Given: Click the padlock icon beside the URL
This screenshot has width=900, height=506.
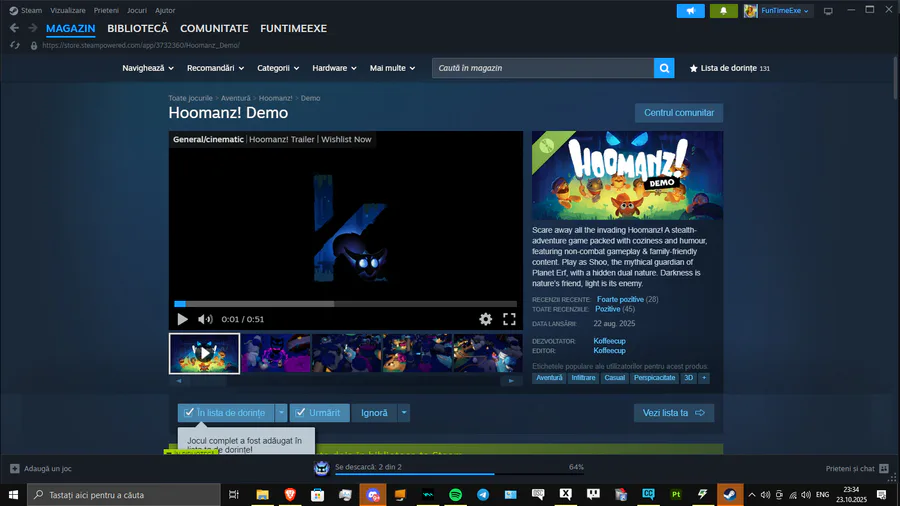Looking at the screenshot, I should point(34,45).
